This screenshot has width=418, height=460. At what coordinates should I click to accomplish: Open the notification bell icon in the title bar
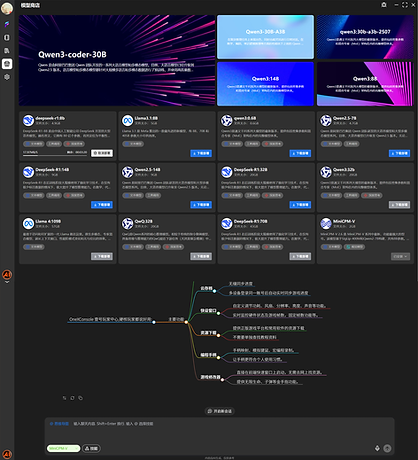(x=384, y=5)
